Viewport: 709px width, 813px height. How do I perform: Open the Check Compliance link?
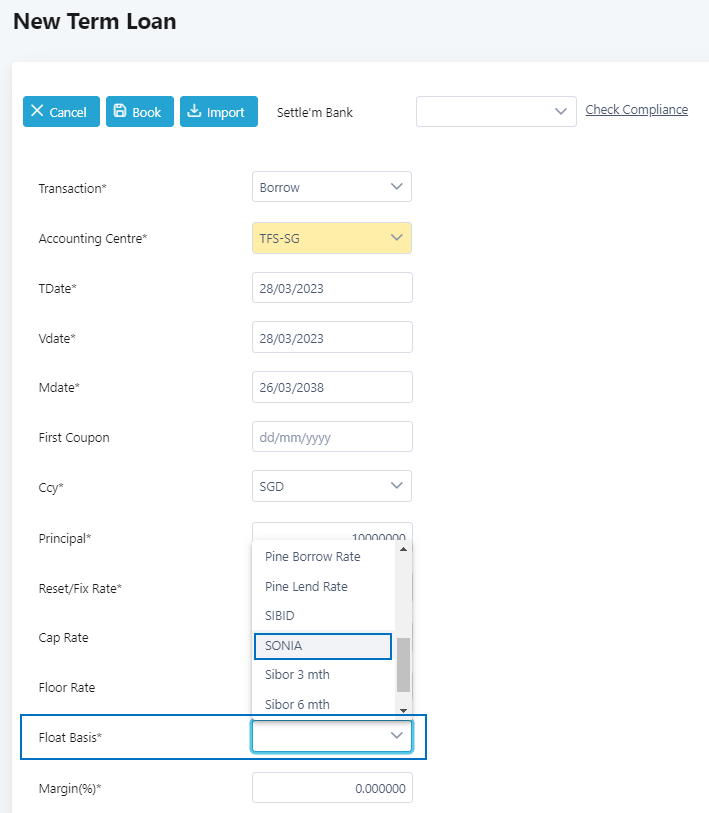click(x=636, y=110)
